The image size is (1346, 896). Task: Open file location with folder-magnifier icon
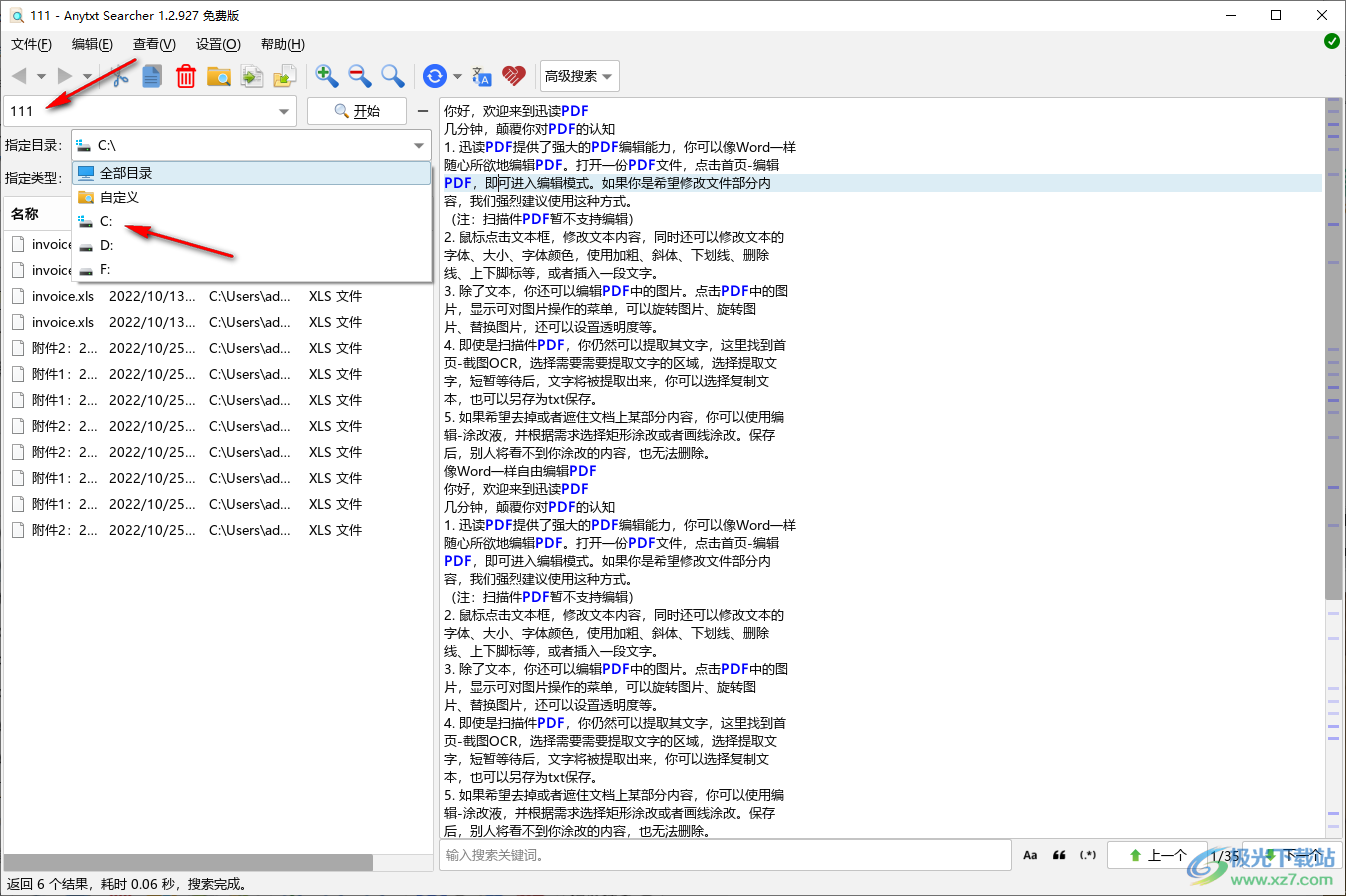click(219, 76)
